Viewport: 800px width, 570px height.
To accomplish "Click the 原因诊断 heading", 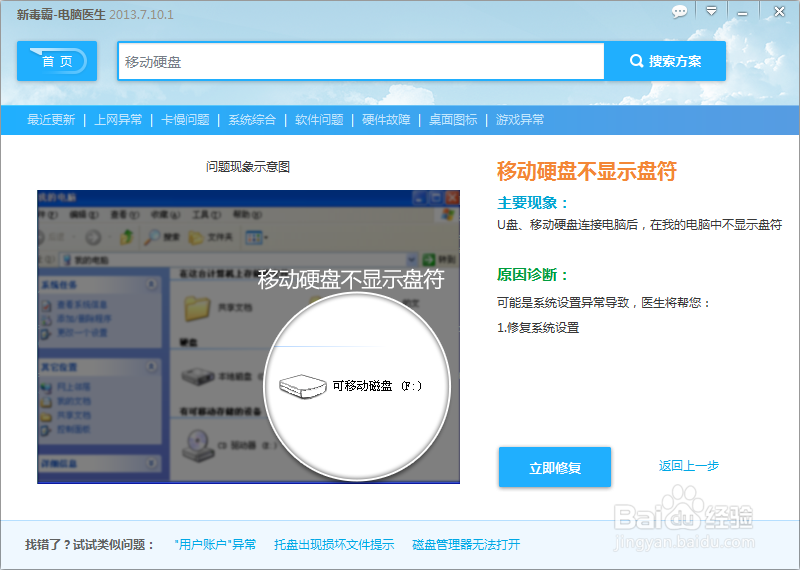I will click(533, 275).
